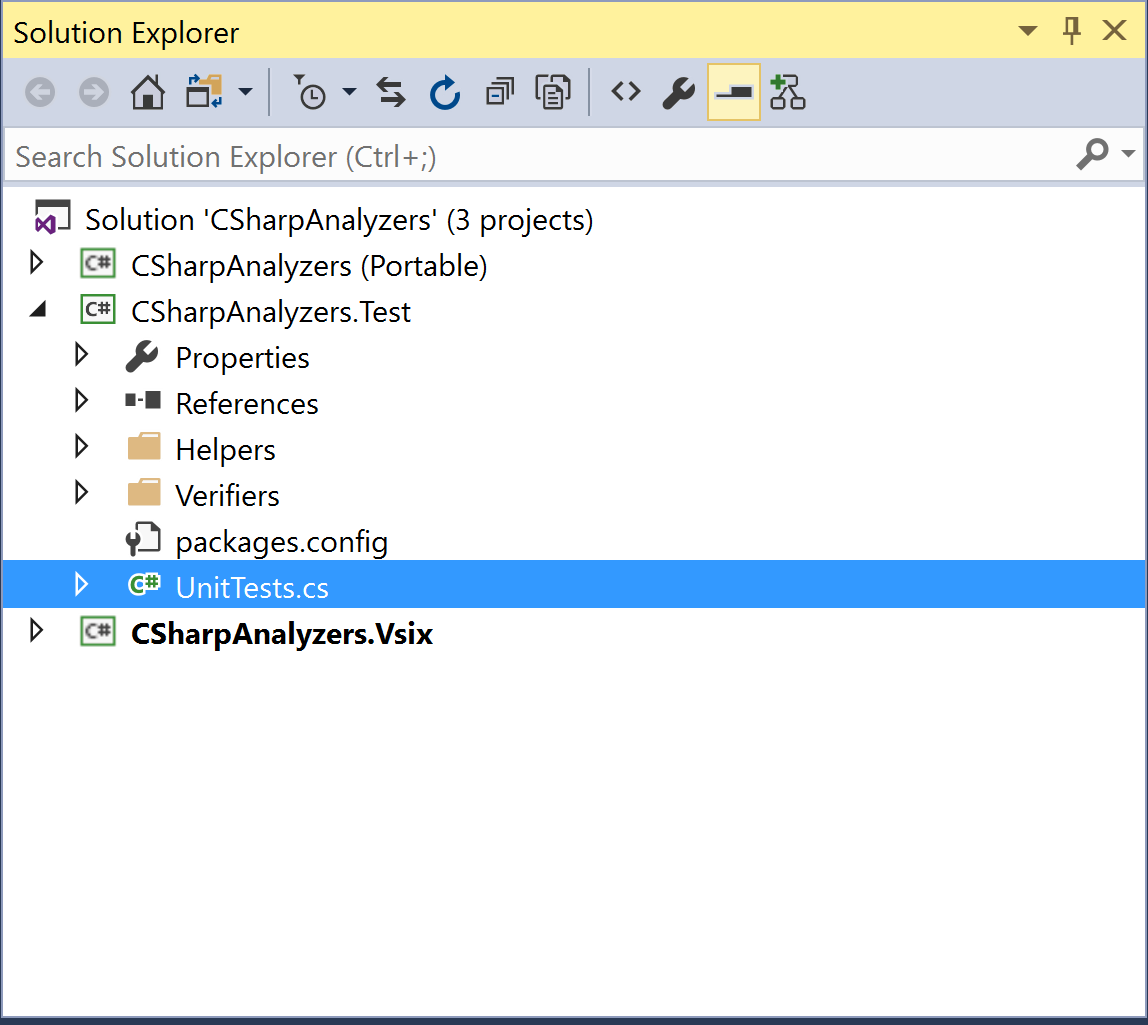Click C# icon of CSharpAnalyzers.Vsix
The width and height of the screenshot is (1148, 1025).
pyautogui.click(x=97, y=631)
